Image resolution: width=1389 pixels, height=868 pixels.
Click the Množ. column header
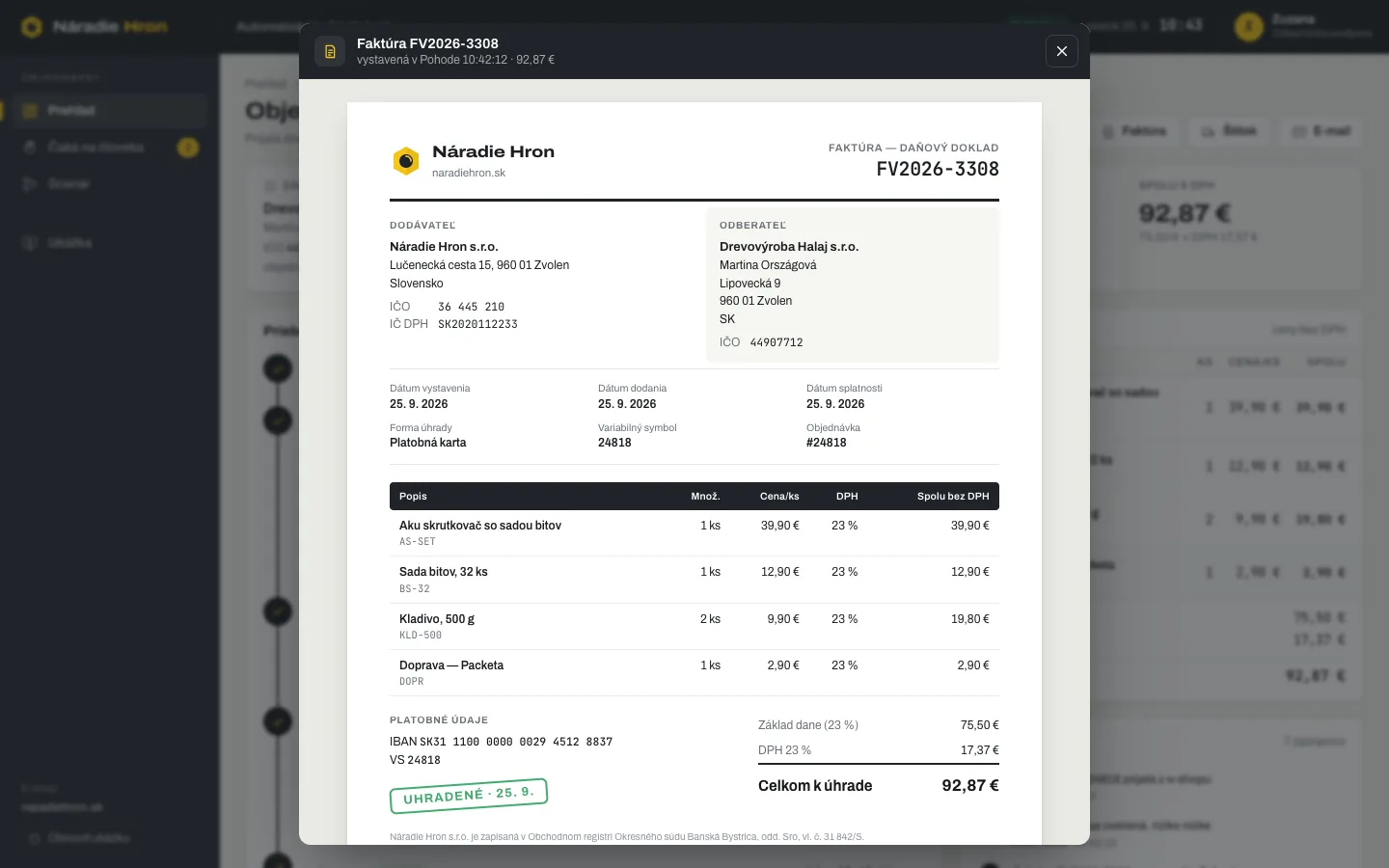(x=705, y=497)
